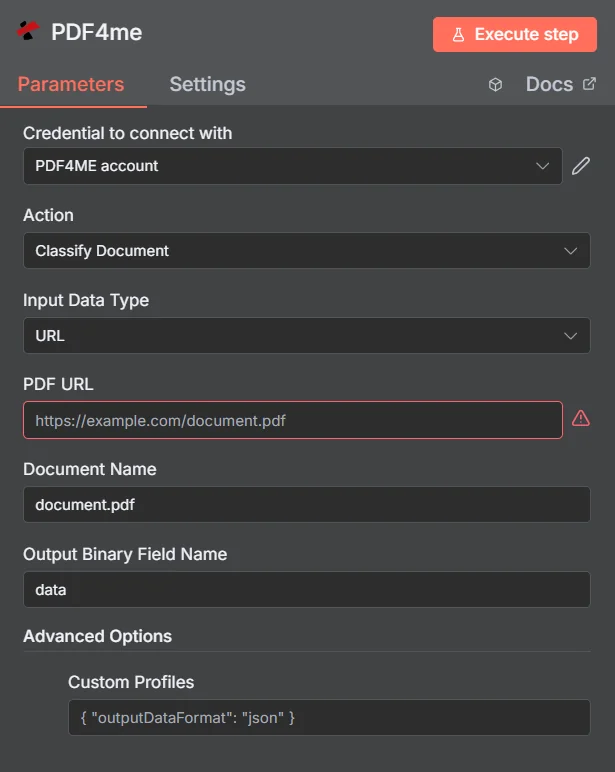Switch to the Parameters tab

(x=71, y=84)
